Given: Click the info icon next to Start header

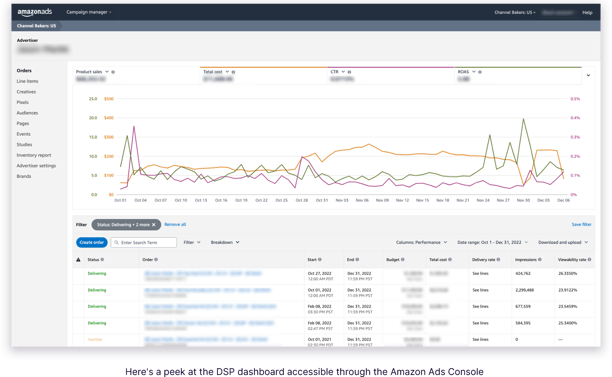Looking at the screenshot, I should 320,260.
